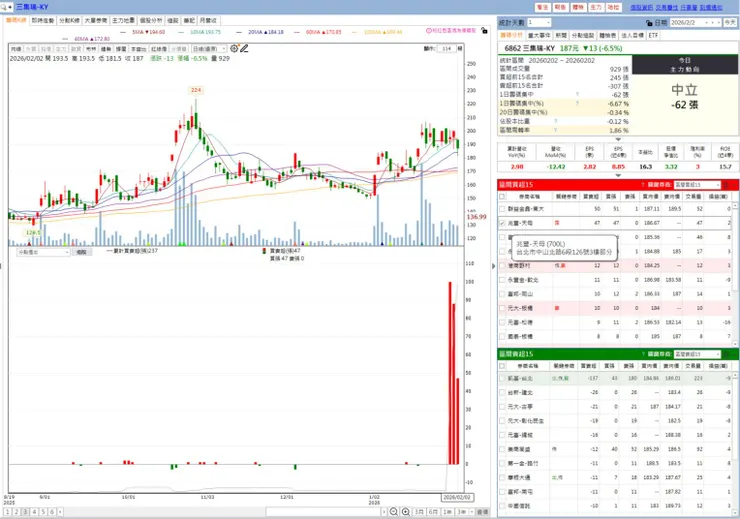The width and height of the screenshot is (740, 519).
Task: Zoom out the chart with minus magnifier
Action: pyautogui.click(x=394, y=511)
